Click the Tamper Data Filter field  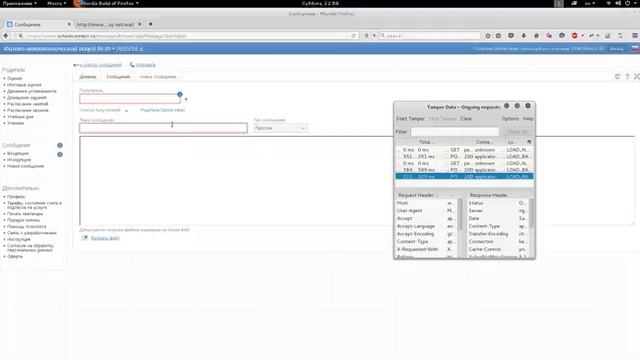[x=455, y=132]
